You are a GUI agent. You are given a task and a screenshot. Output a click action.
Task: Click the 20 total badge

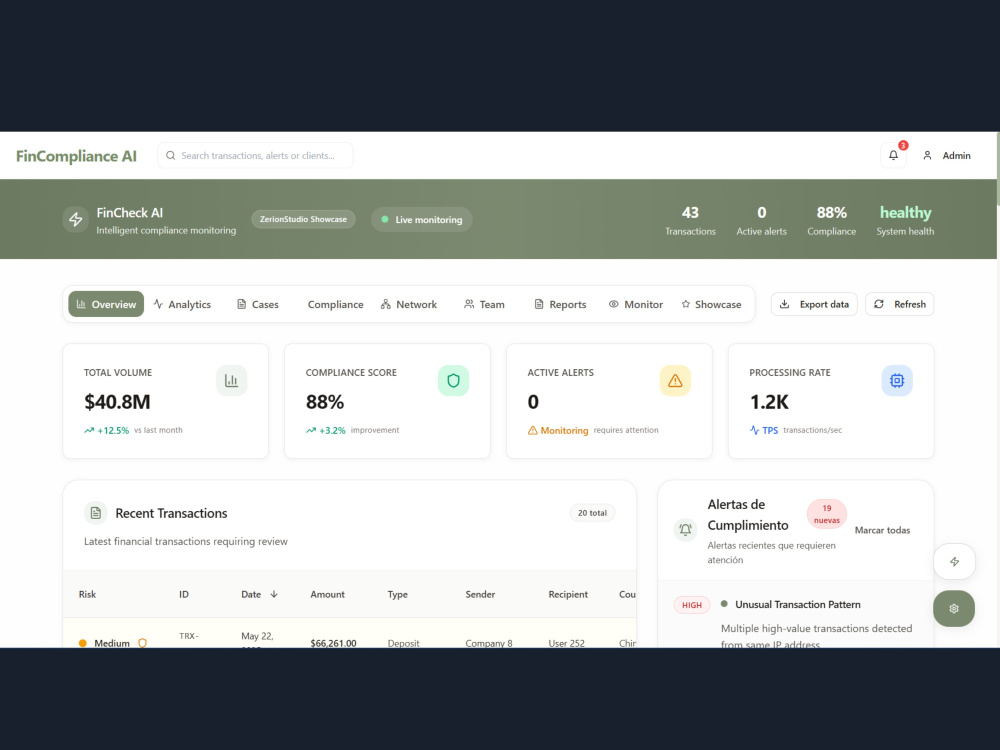pos(592,513)
